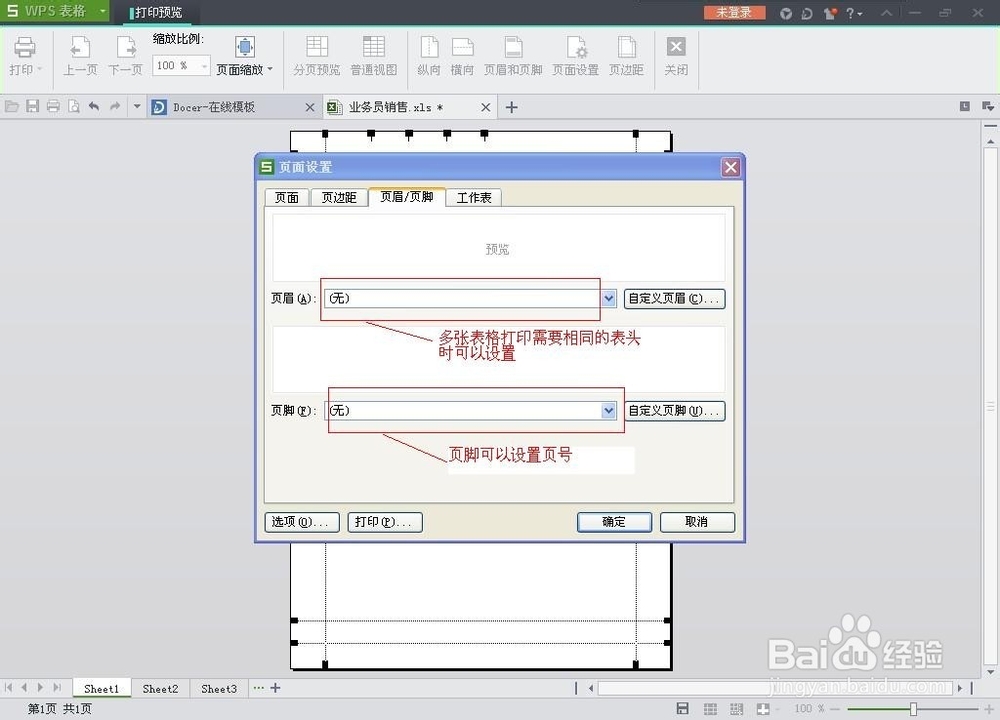Image resolution: width=1000 pixels, height=720 pixels.
Task: Click the 打印 printer icon in ribbon
Action: click(24, 48)
